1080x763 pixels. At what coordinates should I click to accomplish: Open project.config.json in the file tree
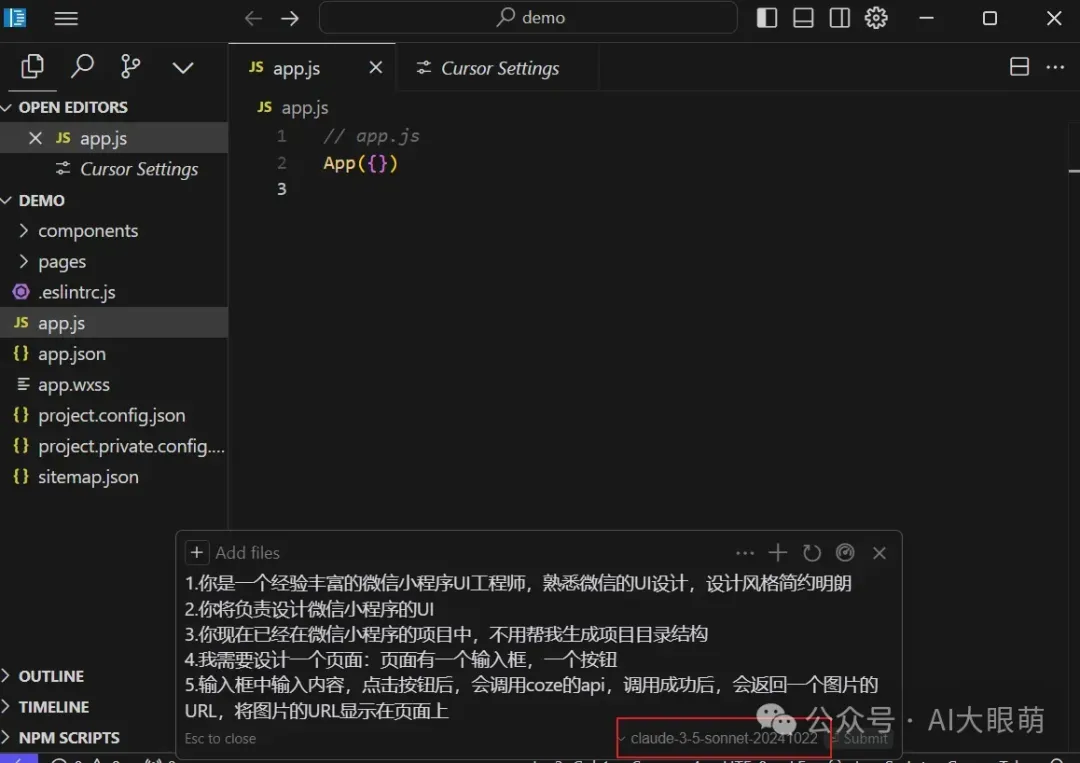tap(111, 416)
